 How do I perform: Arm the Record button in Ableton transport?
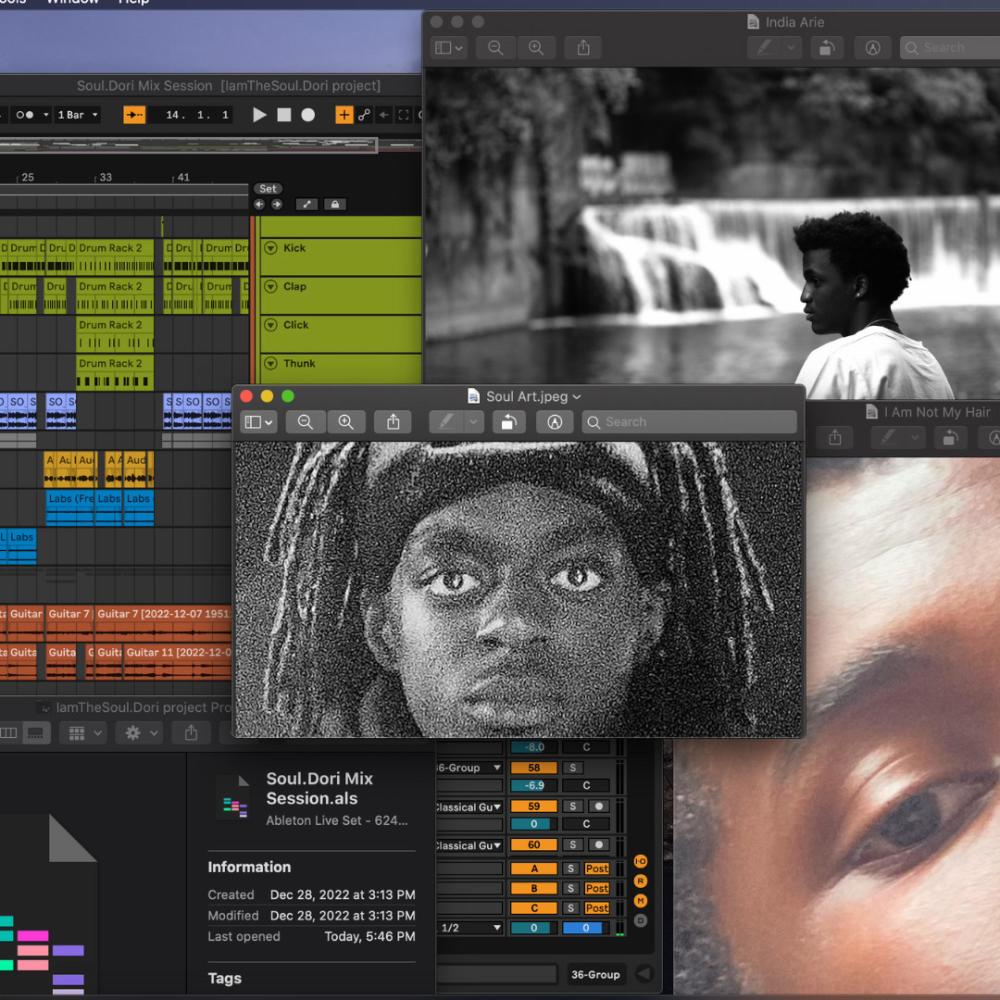tap(308, 115)
